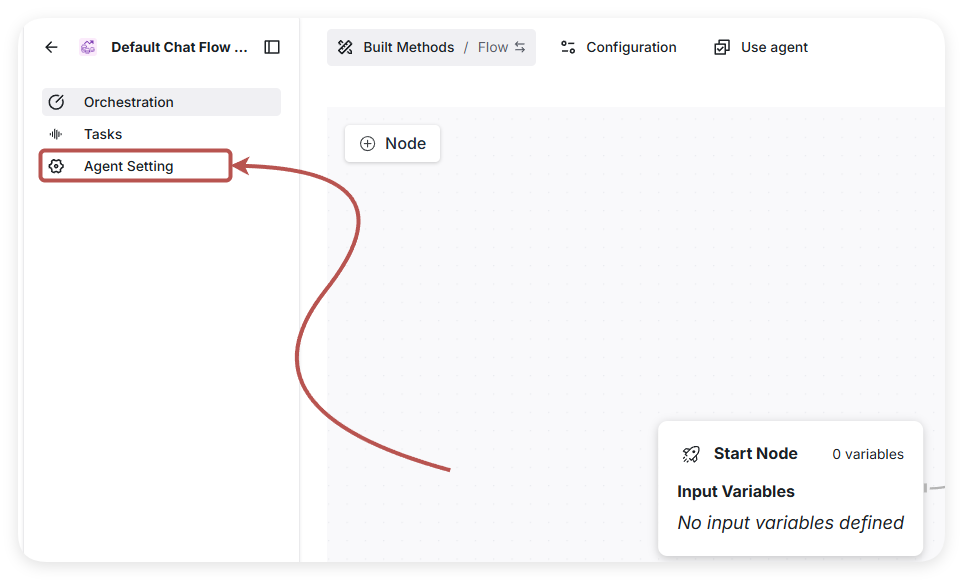Select the Tasks sidebar item
The height and width of the screenshot is (580, 963).
tap(103, 134)
